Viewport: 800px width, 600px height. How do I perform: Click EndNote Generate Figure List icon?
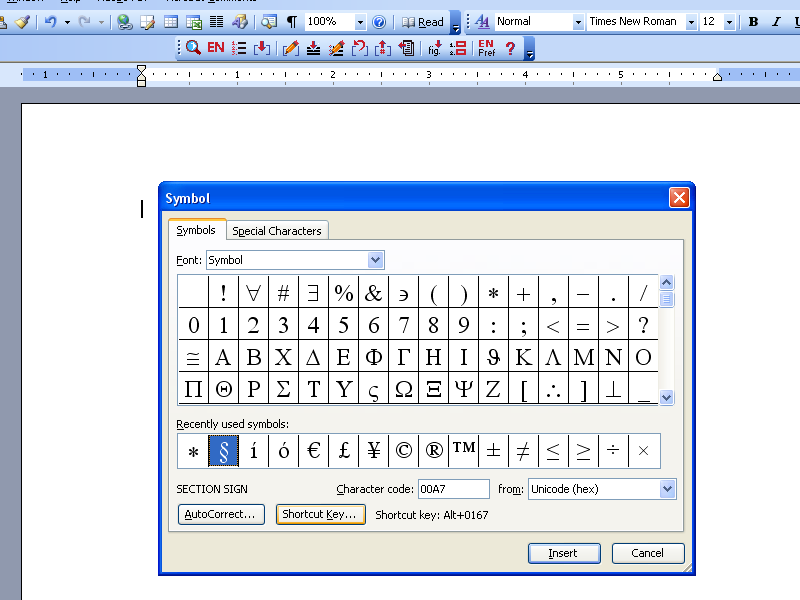[x=458, y=48]
